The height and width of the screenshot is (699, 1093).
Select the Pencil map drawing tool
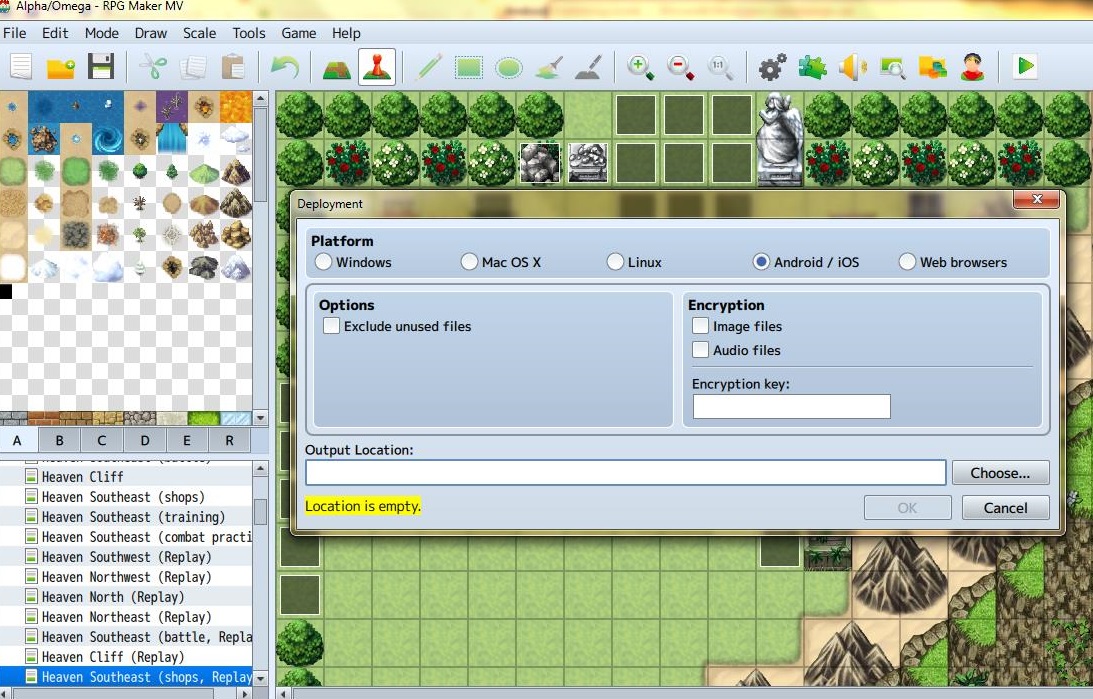click(429, 67)
